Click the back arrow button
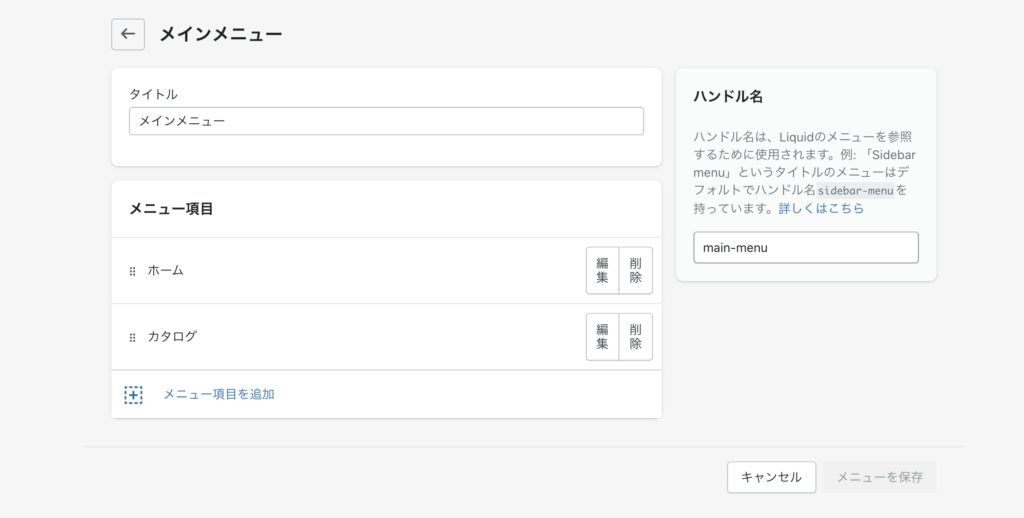 point(127,34)
